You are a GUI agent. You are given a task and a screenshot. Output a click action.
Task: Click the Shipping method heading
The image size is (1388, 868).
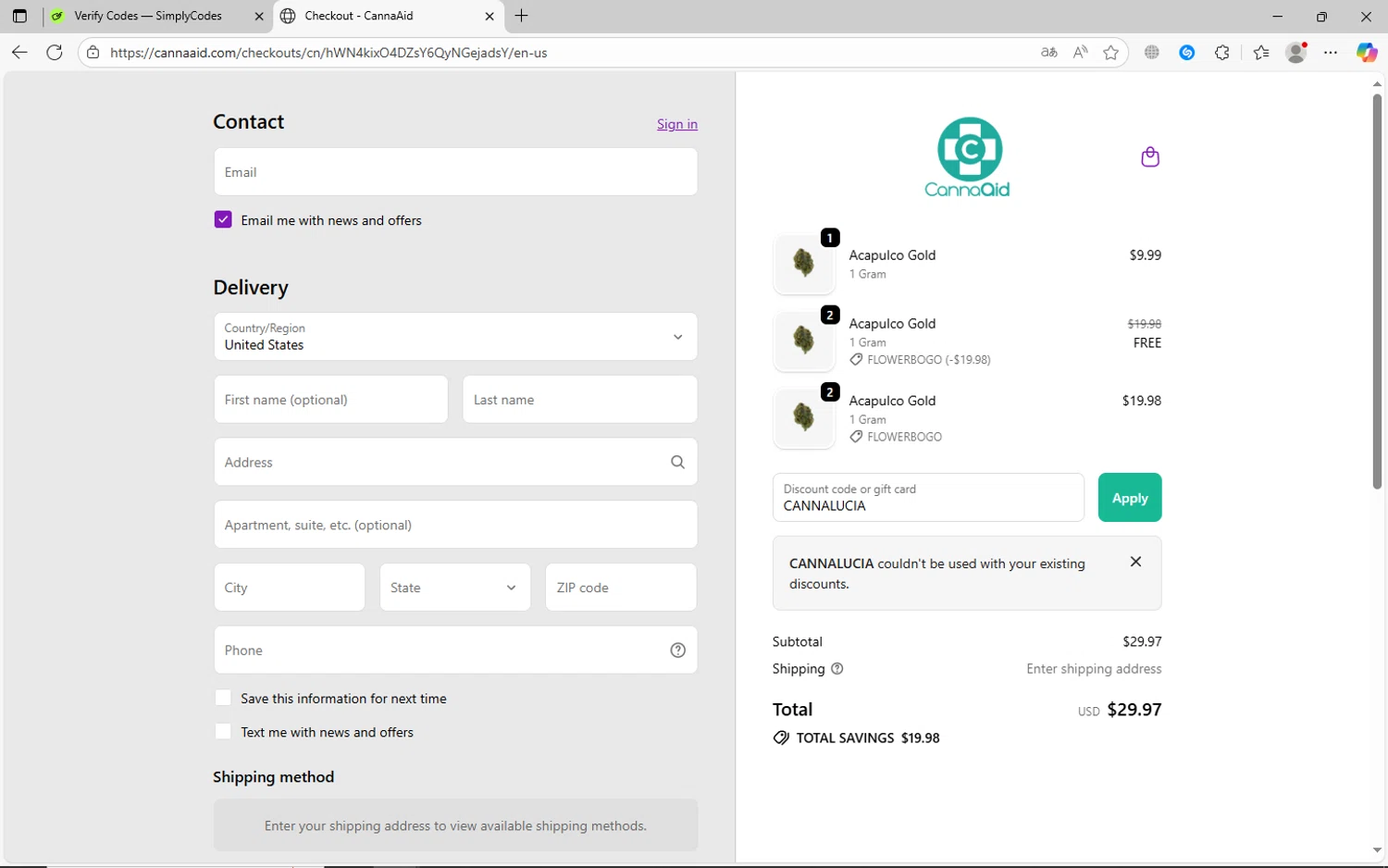(x=274, y=776)
